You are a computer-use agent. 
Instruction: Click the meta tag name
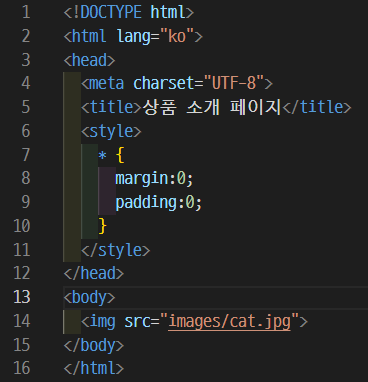point(106,83)
